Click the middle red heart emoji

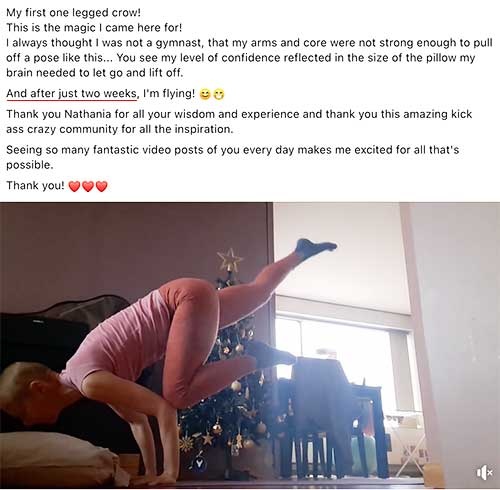pos(88,186)
